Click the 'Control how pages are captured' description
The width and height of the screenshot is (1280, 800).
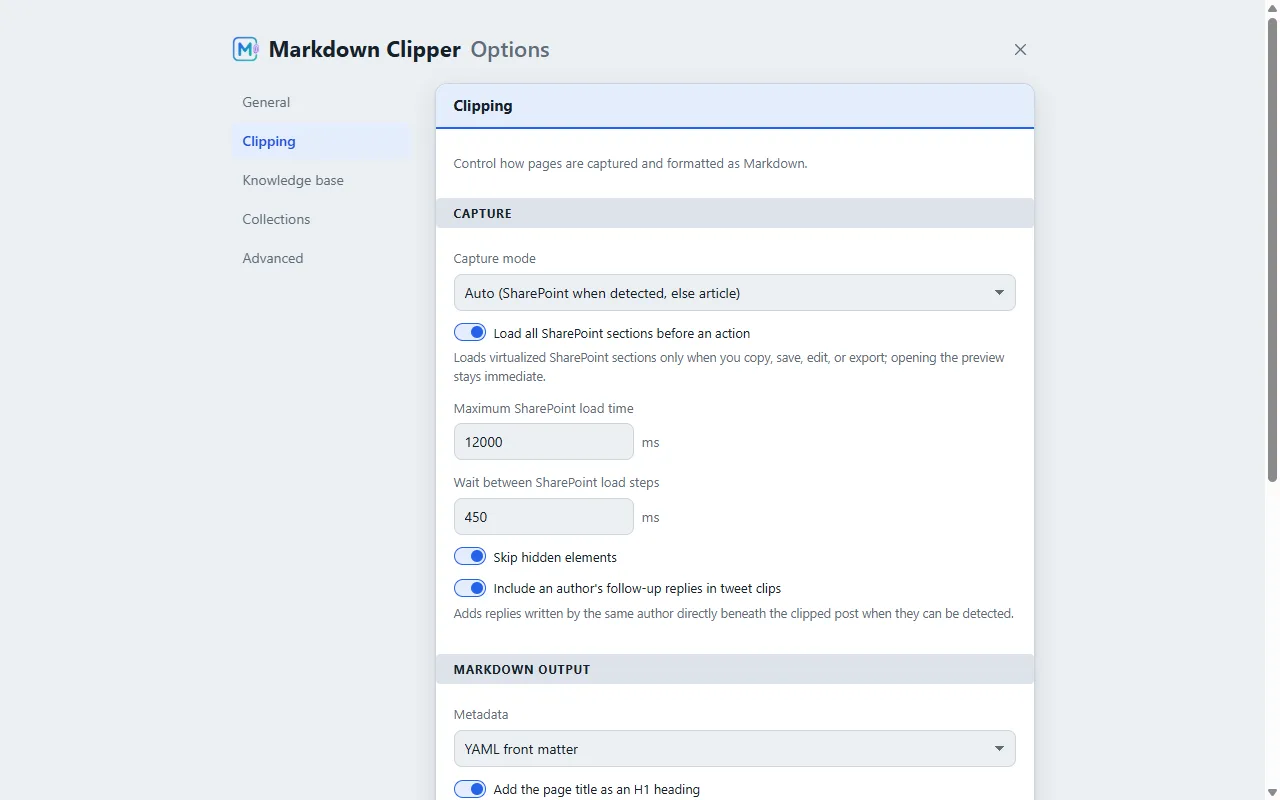pos(630,163)
